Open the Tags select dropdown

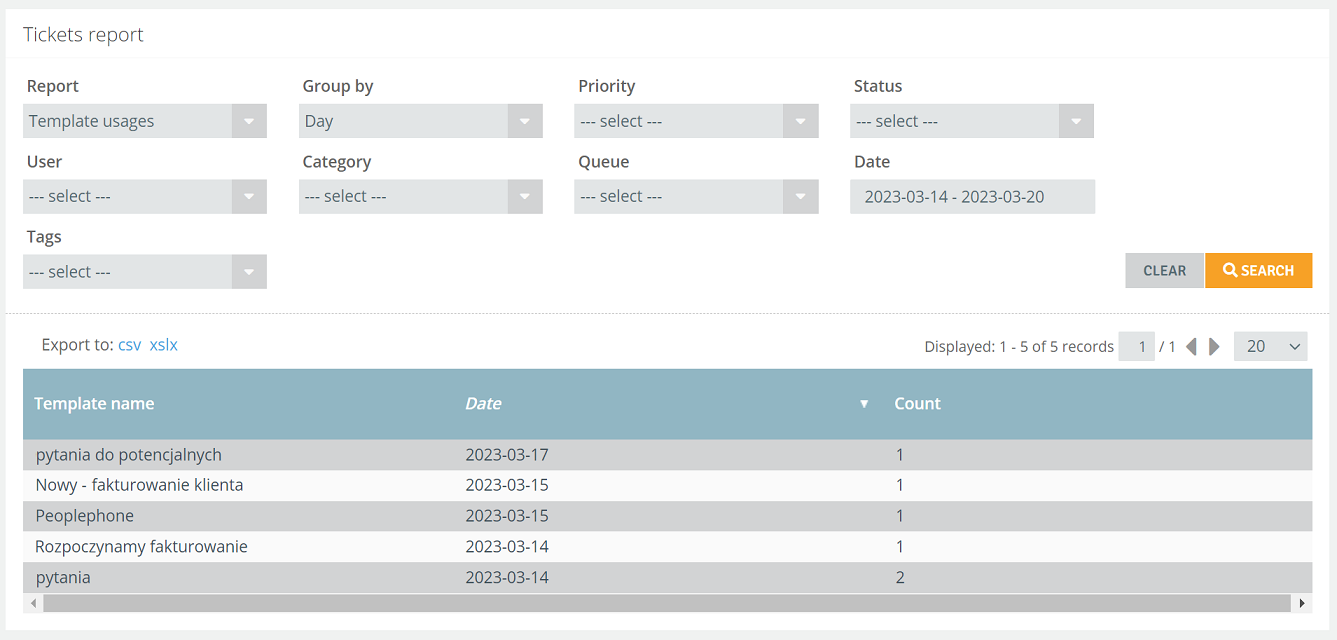(x=145, y=271)
